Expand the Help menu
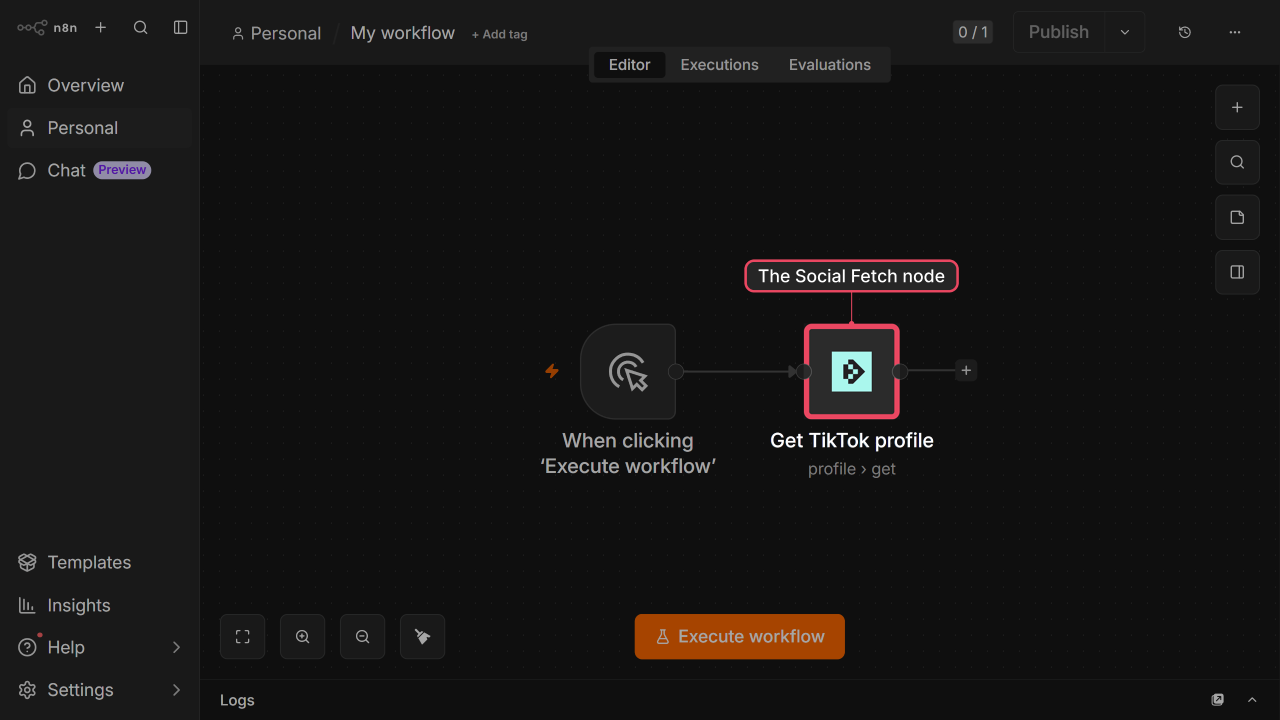 click(100, 647)
